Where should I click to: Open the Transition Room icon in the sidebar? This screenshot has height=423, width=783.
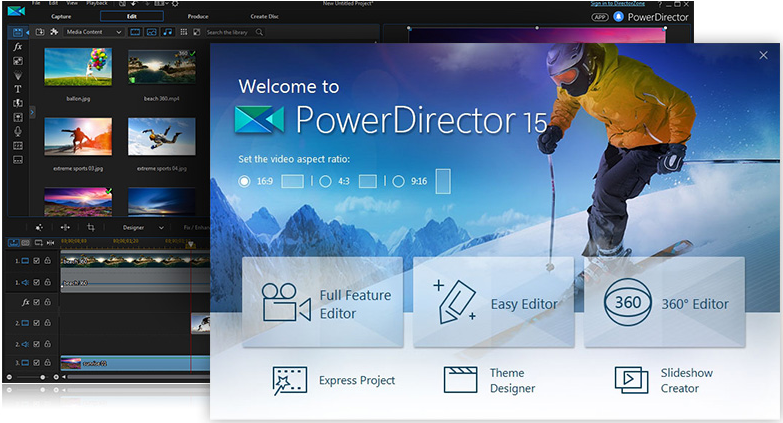point(17,103)
